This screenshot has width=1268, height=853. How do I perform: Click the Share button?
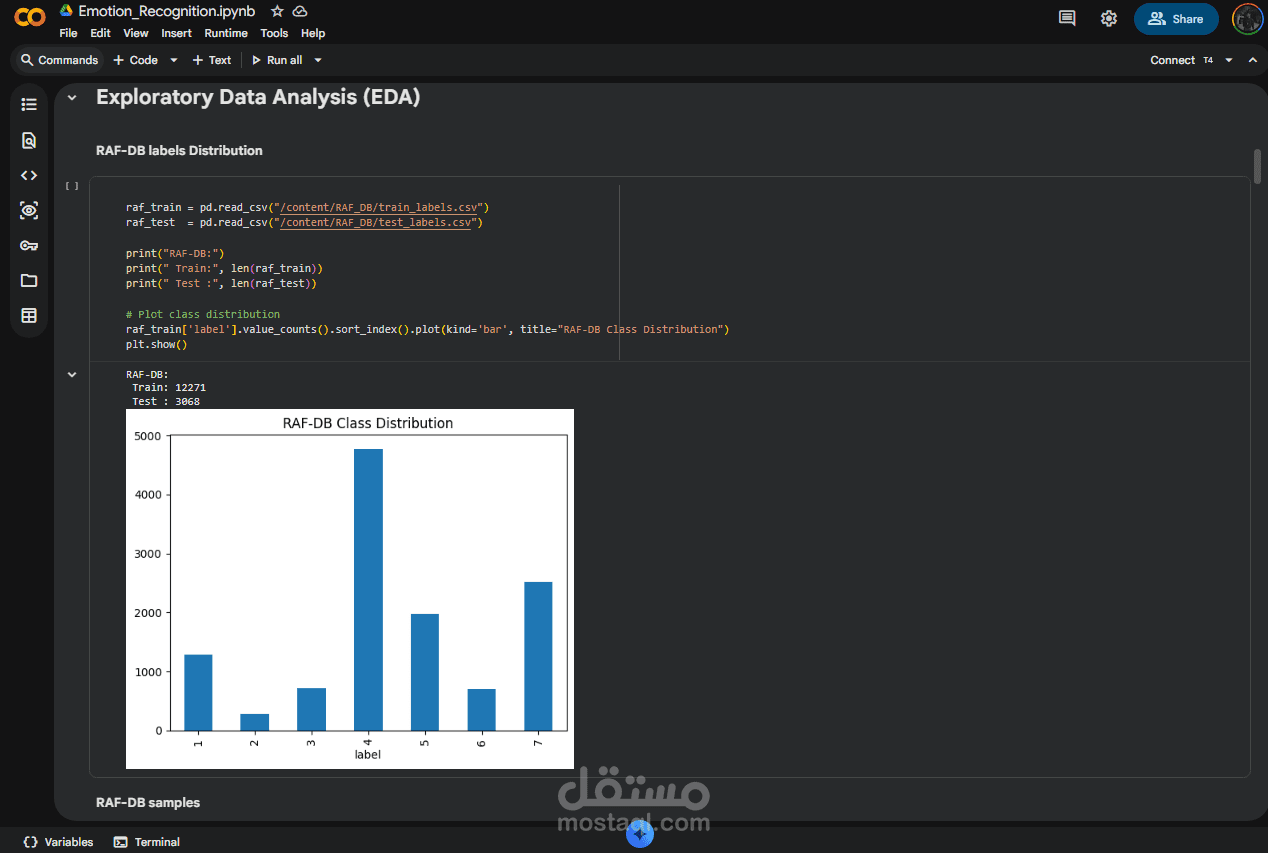[x=1176, y=18]
